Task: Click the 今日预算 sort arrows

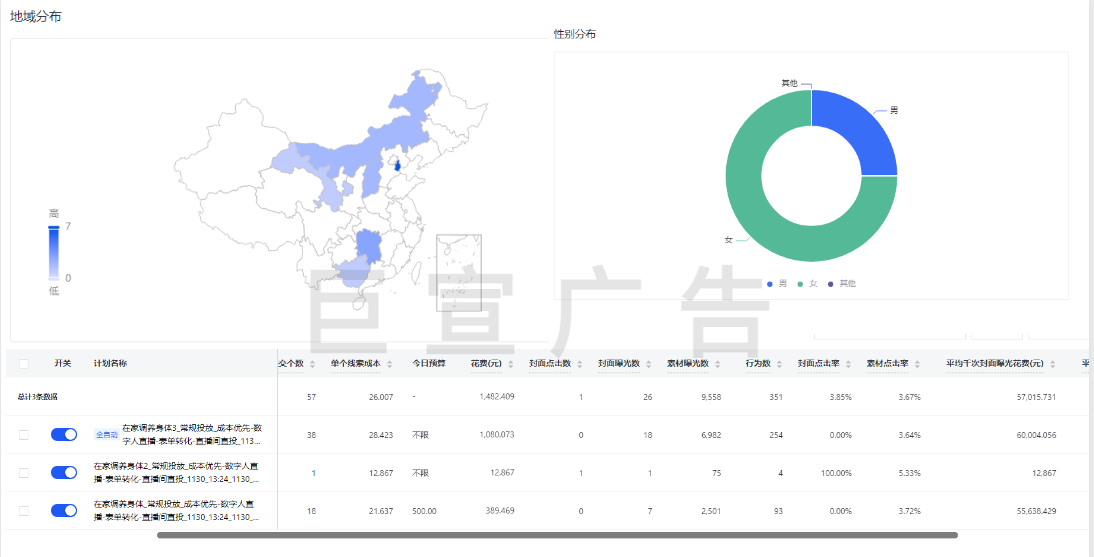Action: tap(453, 363)
